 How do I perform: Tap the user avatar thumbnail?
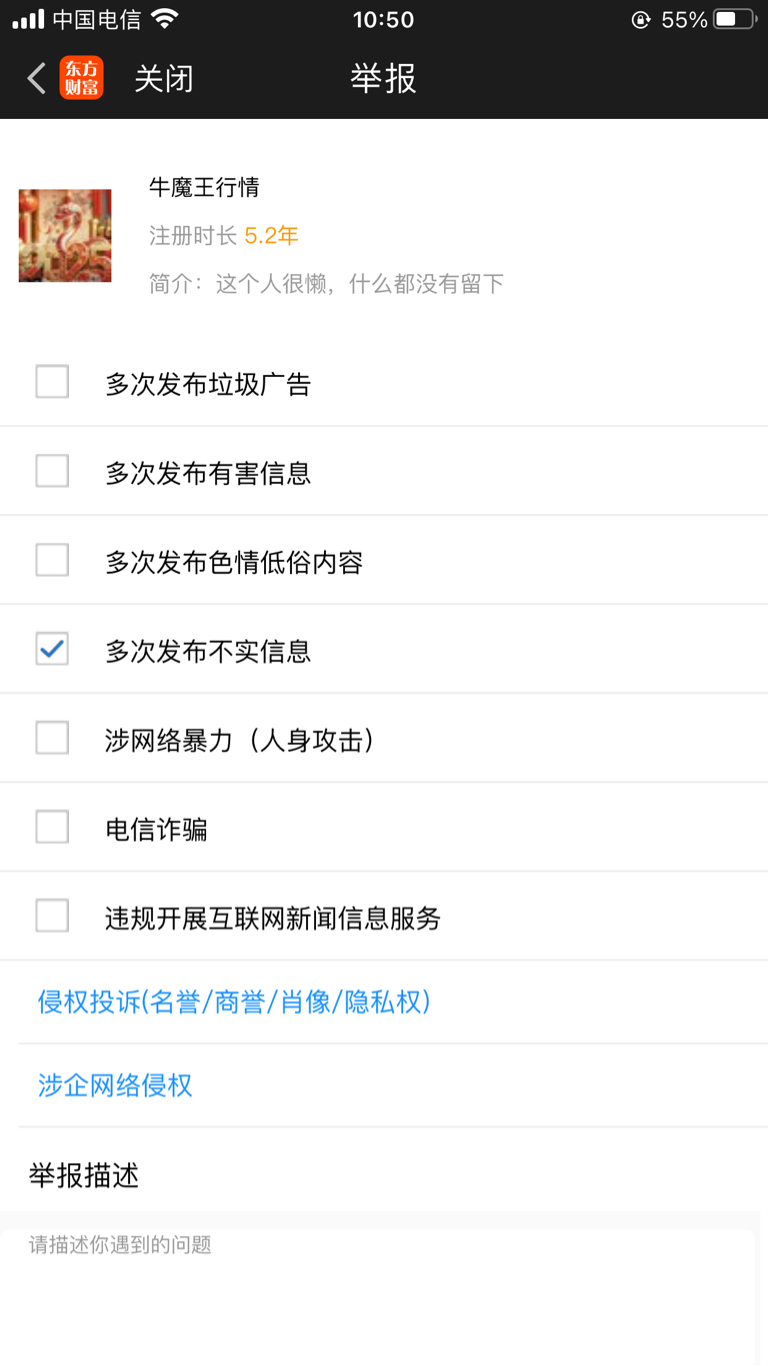(x=65, y=235)
